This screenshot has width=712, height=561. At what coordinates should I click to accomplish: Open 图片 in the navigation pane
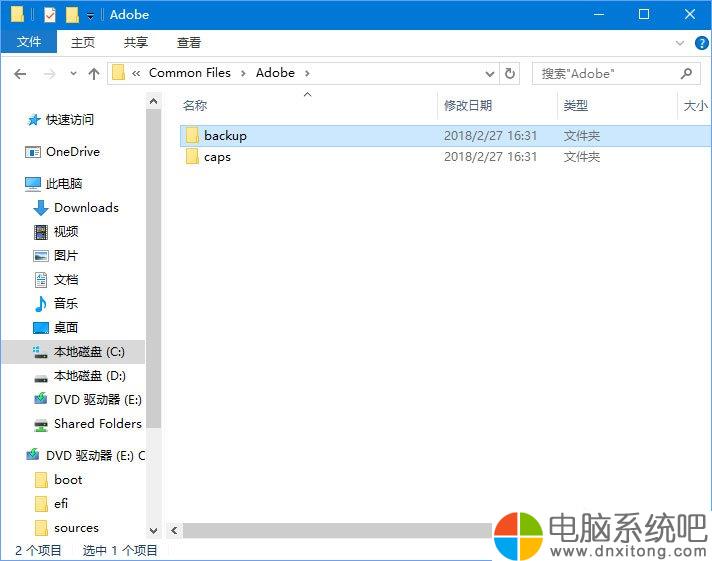click(66, 255)
